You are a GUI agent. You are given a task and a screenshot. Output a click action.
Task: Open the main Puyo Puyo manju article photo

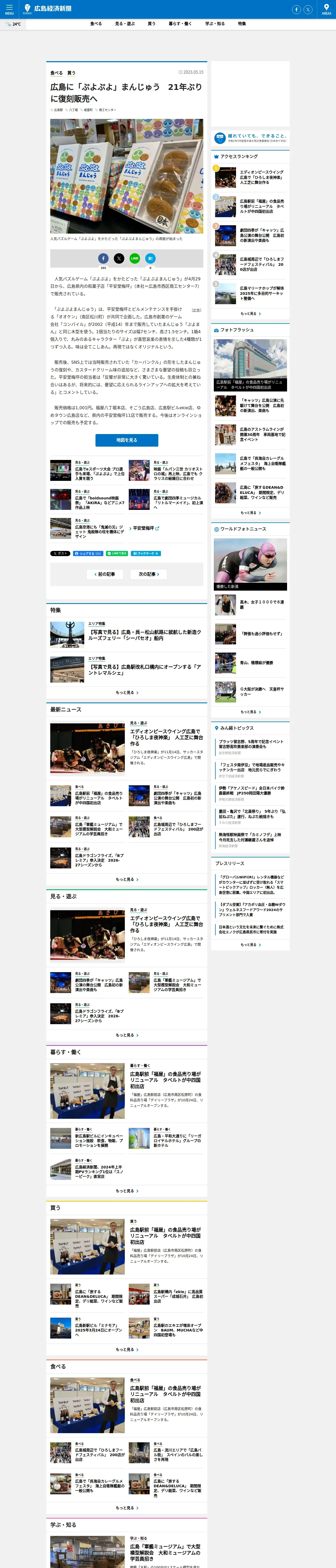127,176
